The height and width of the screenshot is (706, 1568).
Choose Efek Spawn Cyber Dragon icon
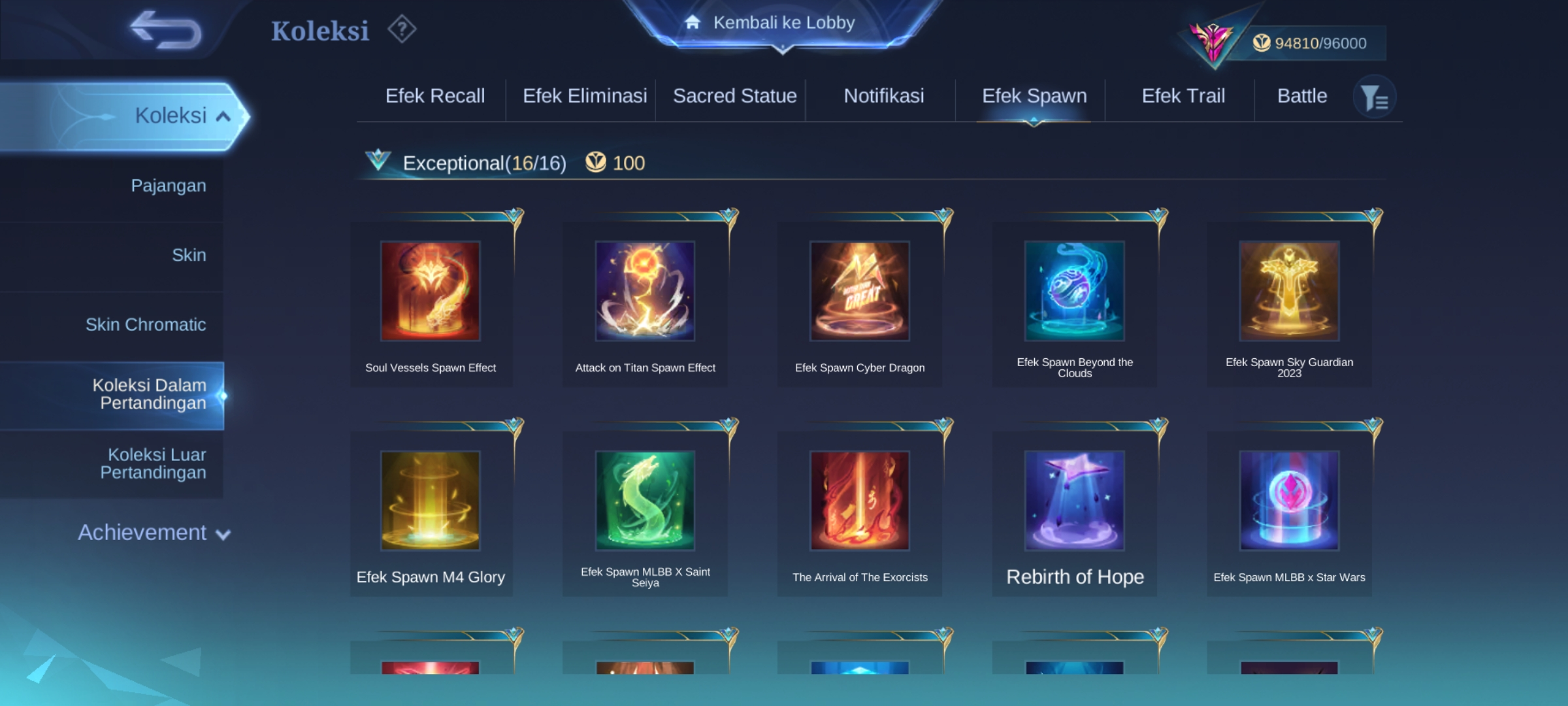click(x=860, y=291)
